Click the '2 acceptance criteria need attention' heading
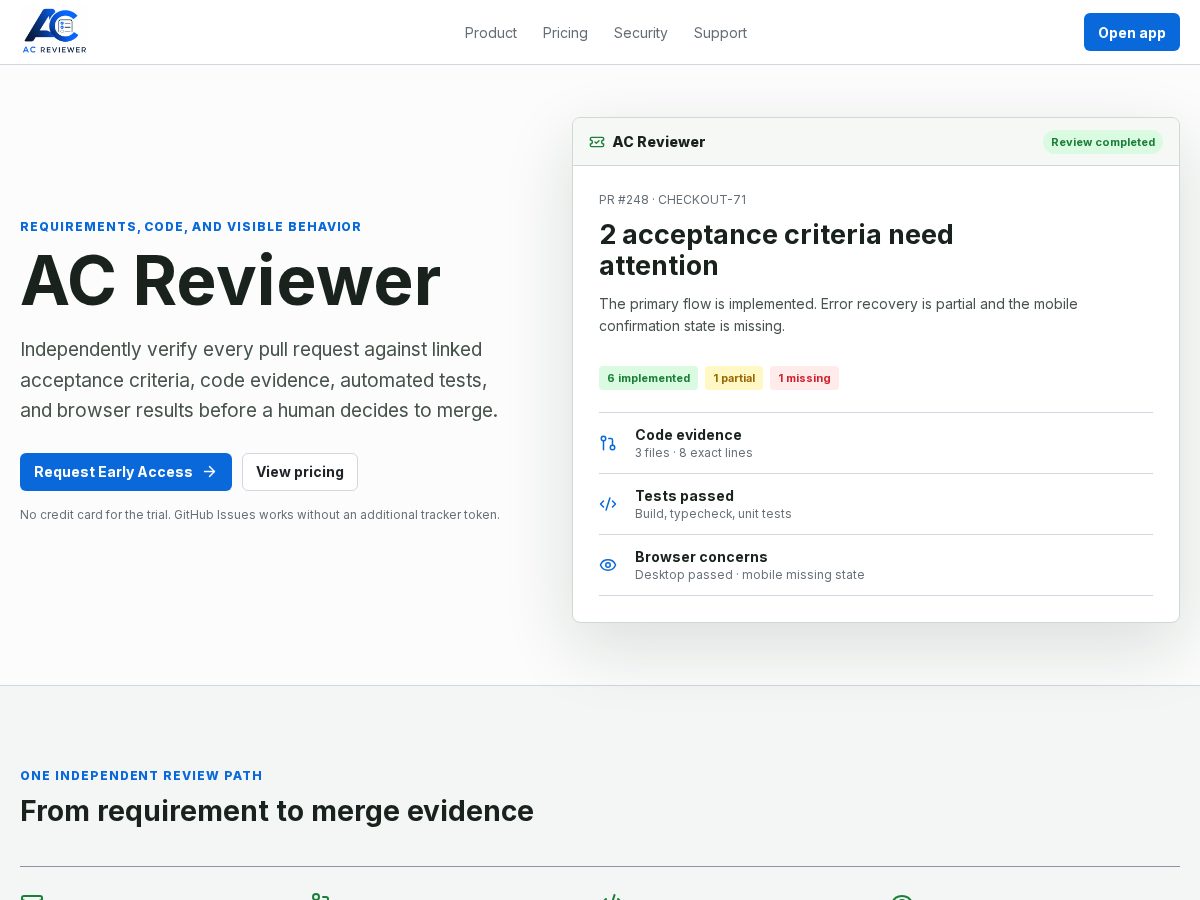 [776, 250]
